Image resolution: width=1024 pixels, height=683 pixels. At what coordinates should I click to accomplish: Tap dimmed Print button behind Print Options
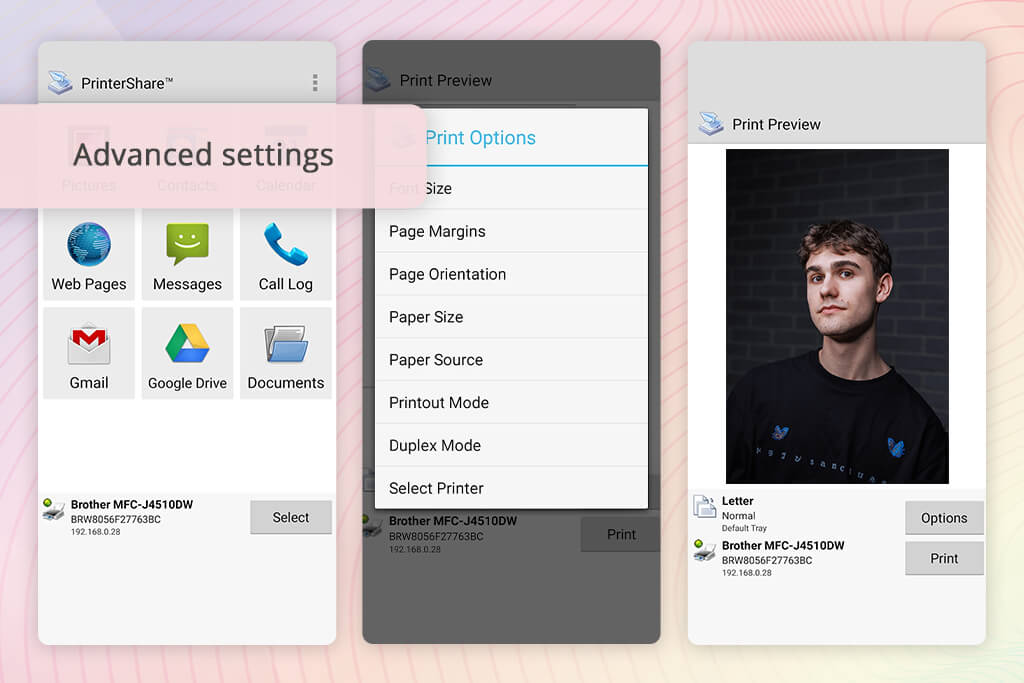tap(620, 534)
